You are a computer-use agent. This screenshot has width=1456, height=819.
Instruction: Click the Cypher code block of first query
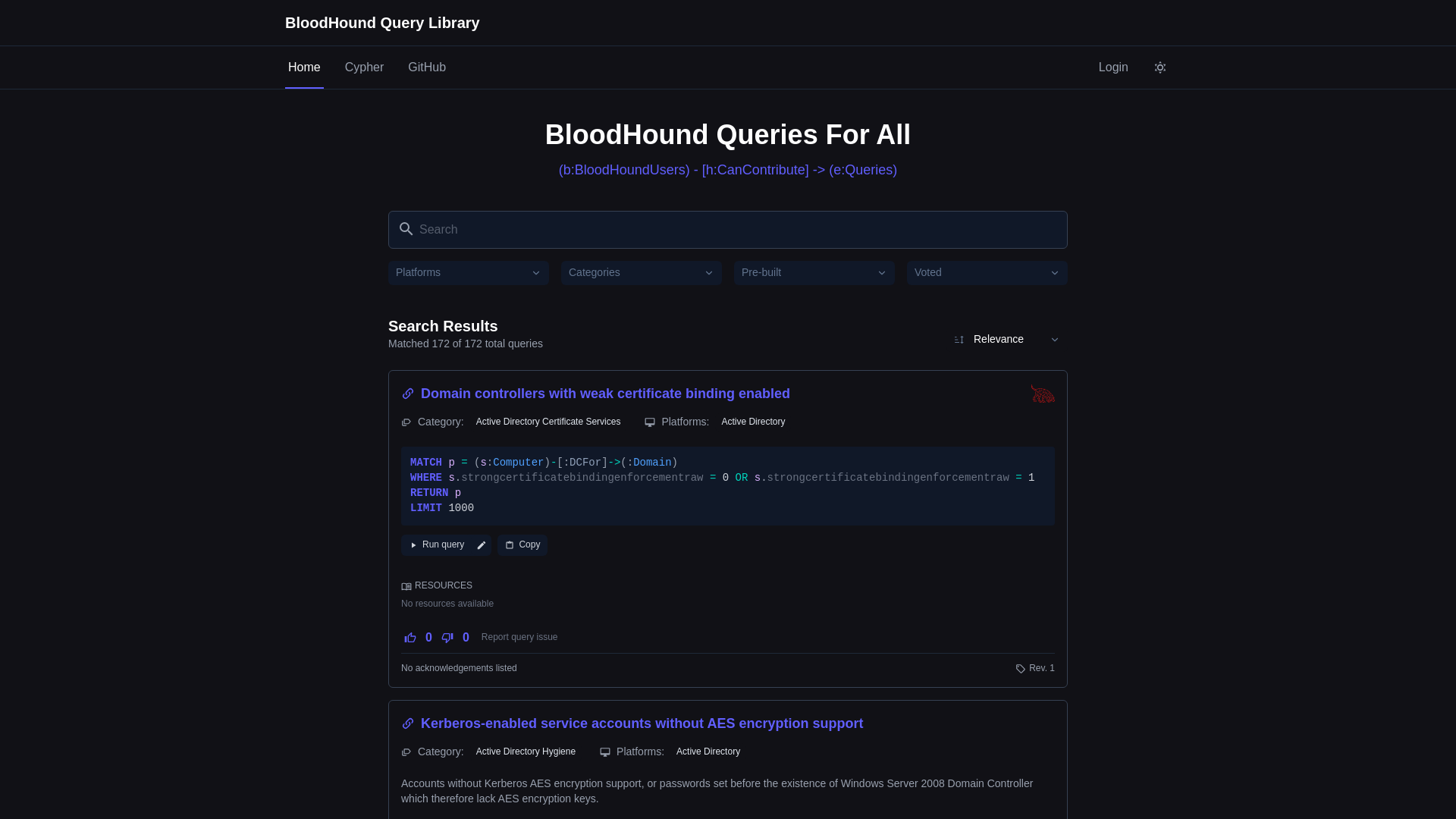pos(728,485)
